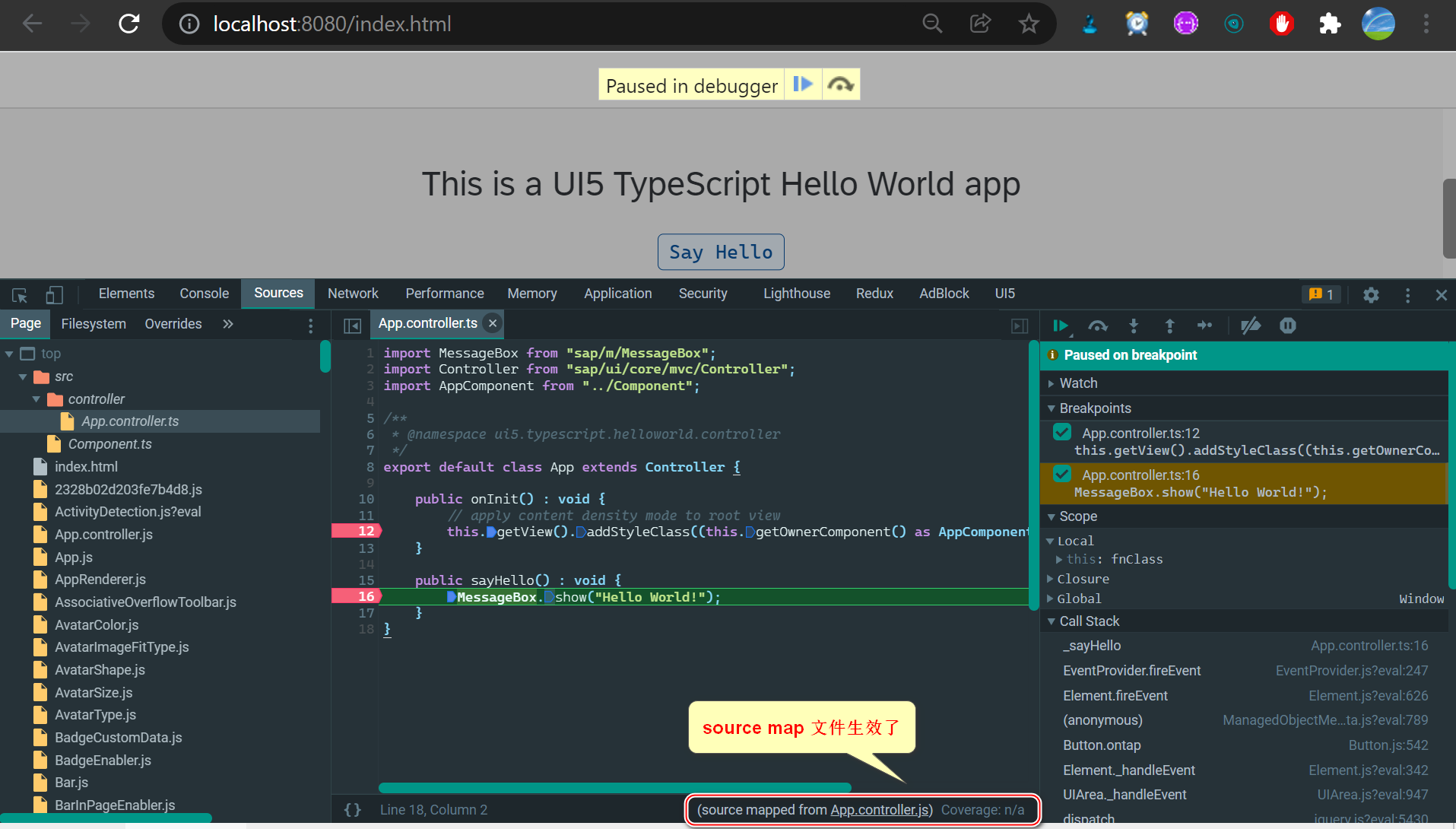Step into next function call
This screenshot has width=1456, height=829.
point(1134,326)
